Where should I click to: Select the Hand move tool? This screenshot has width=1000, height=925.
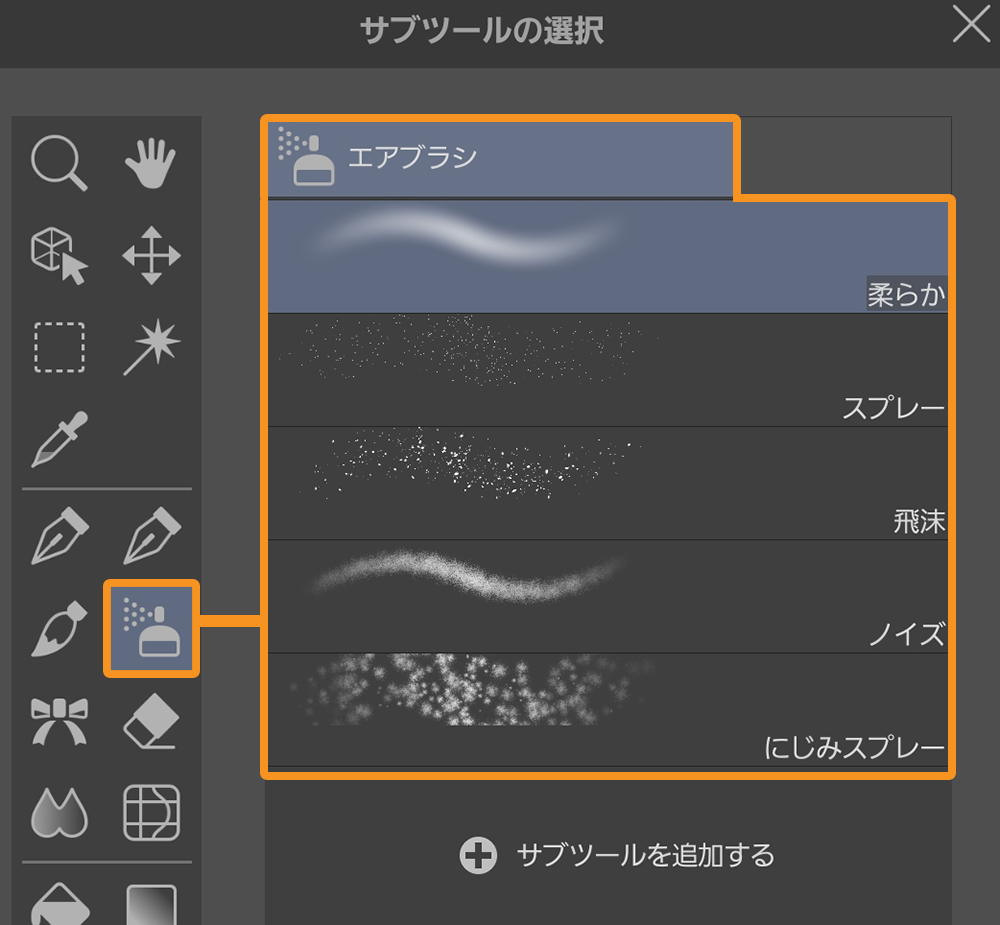[x=151, y=164]
